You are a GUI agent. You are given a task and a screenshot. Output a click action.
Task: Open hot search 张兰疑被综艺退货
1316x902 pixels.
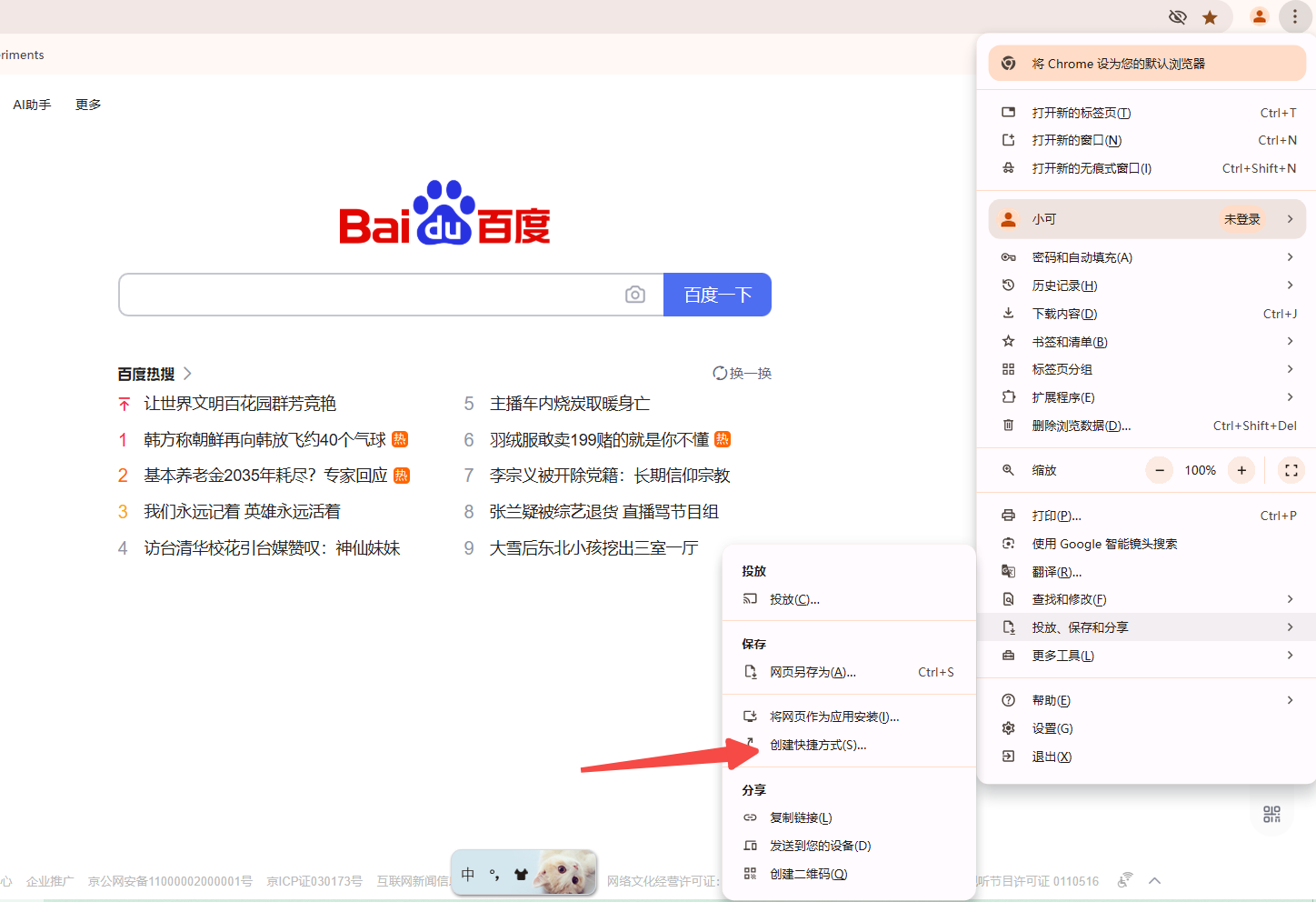pyautogui.click(x=604, y=511)
